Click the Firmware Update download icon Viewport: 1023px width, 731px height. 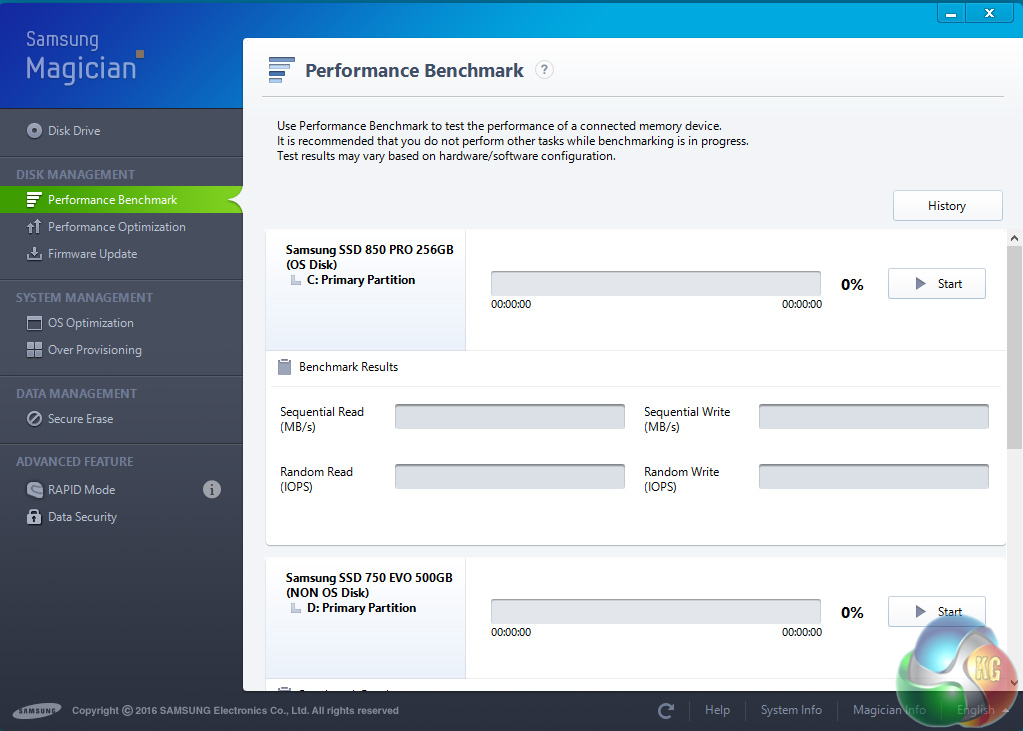pos(34,254)
